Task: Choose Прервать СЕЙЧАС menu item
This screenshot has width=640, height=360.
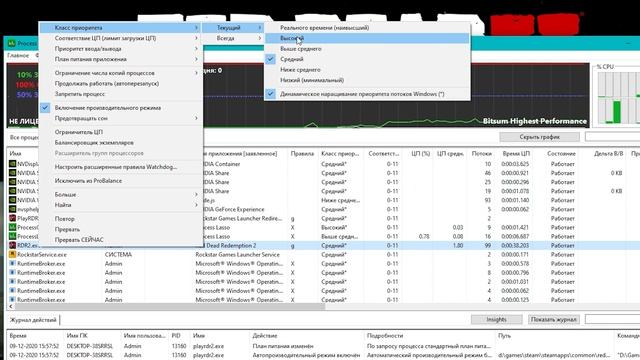Action: (x=121, y=240)
